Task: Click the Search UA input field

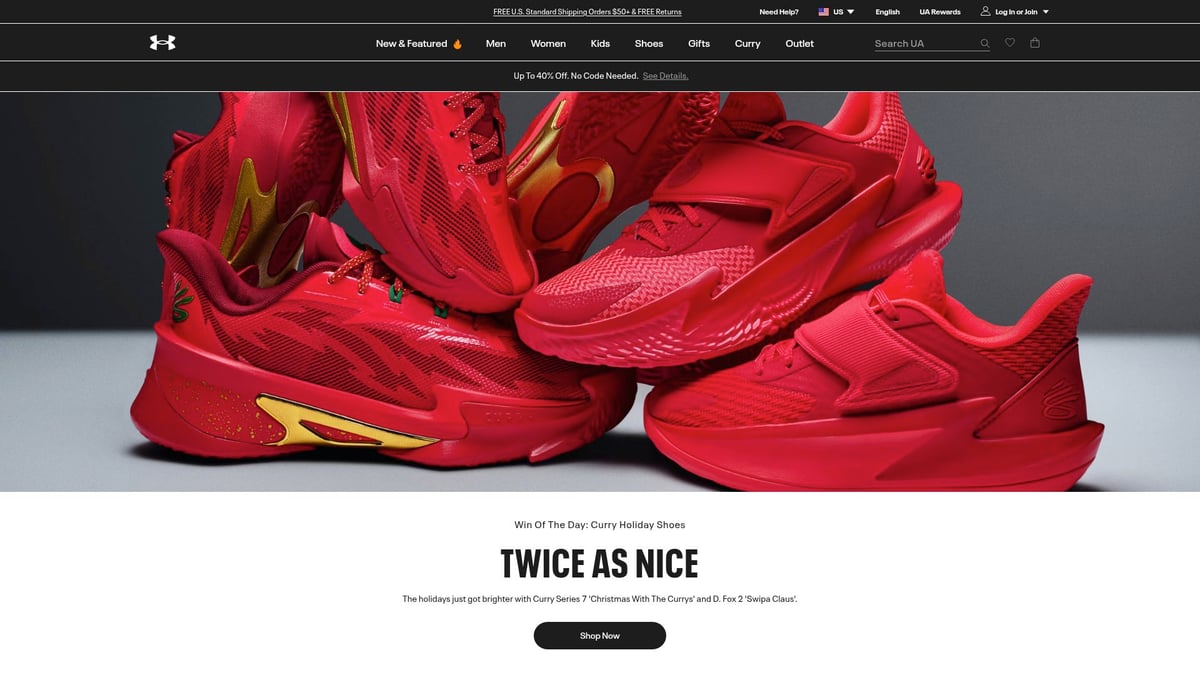Action: tap(922, 44)
